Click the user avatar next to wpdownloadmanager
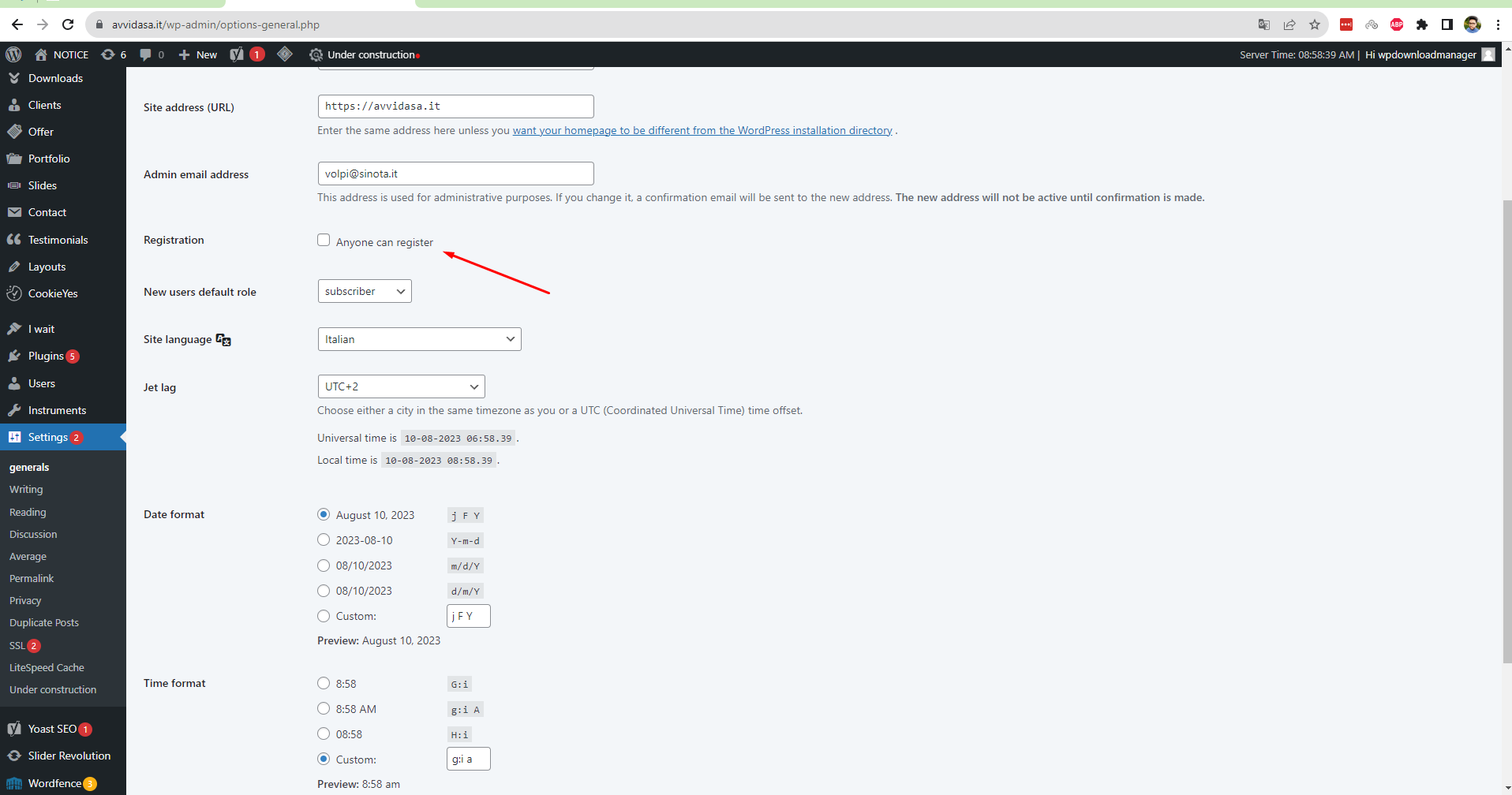This screenshot has height=795, width=1512. [1488, 54]
